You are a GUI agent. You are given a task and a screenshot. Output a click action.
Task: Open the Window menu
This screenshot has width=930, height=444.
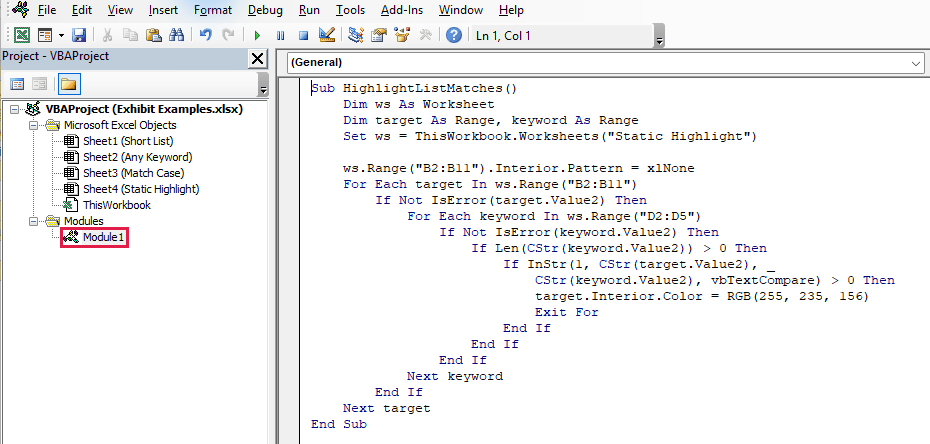pos(461,10)
